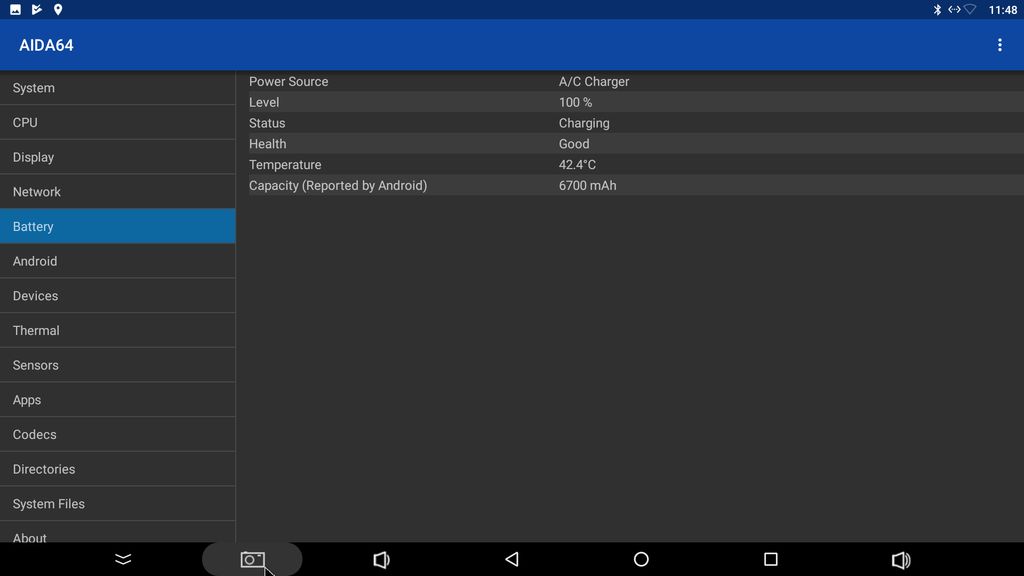Select System Files in sidebar

point(117,504)
